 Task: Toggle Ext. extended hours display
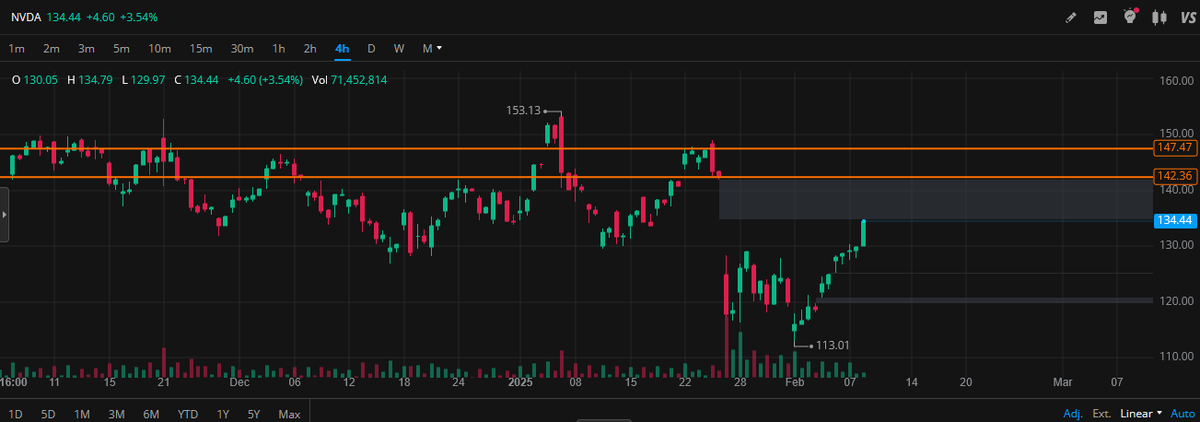point(1102,413)
